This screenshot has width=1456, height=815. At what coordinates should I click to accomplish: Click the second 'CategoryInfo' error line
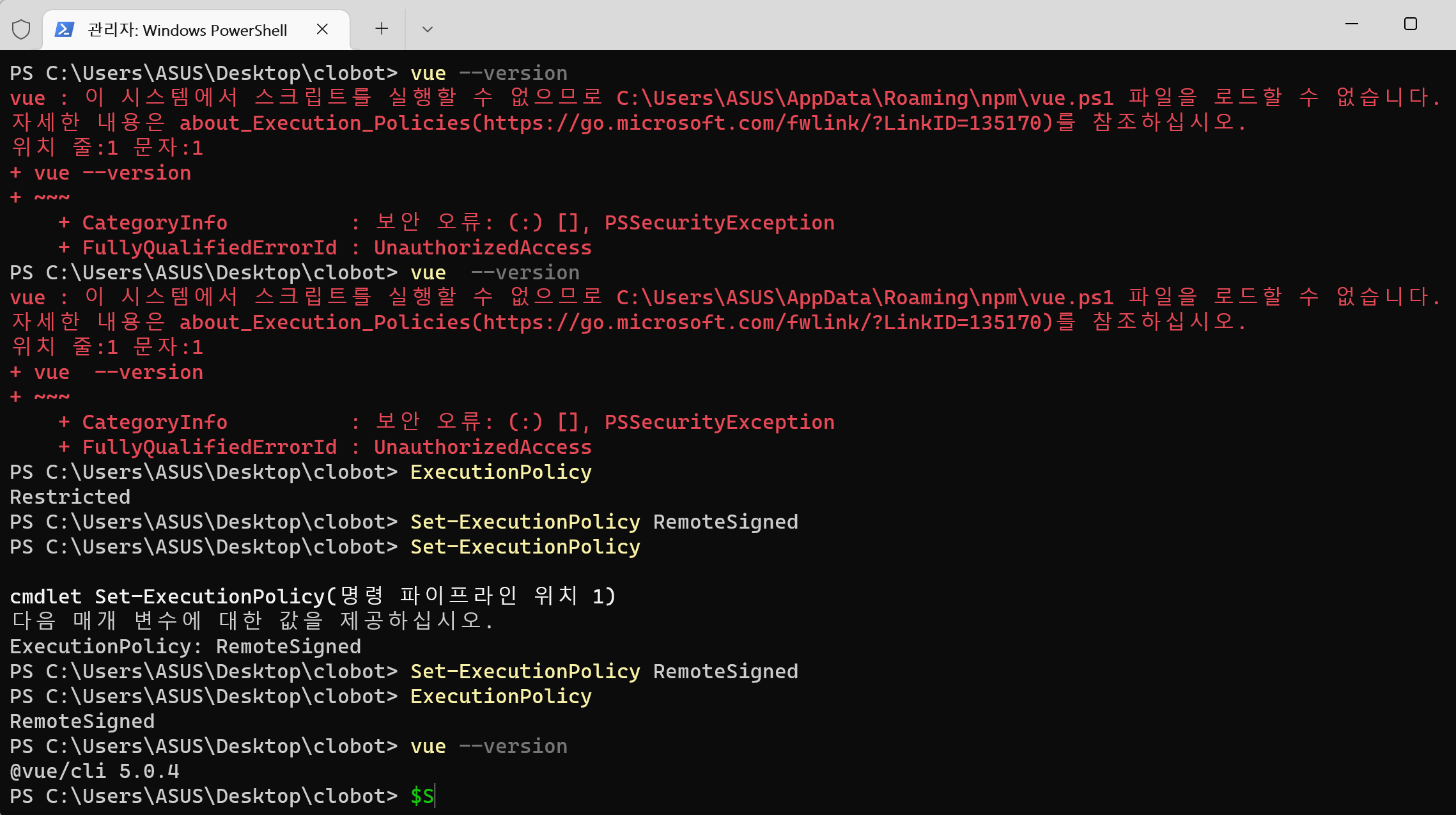(446, 422)
